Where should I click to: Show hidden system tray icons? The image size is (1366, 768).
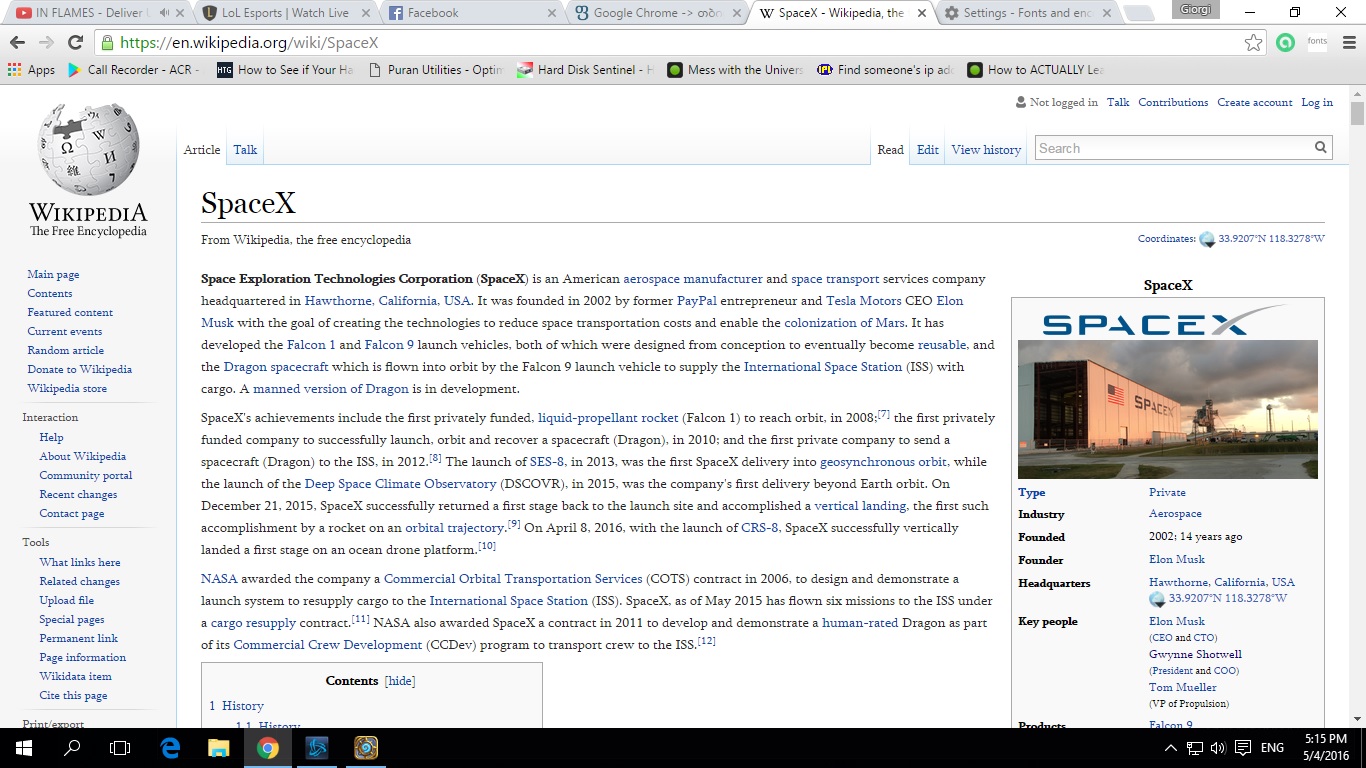click(x=1171, y=748)
